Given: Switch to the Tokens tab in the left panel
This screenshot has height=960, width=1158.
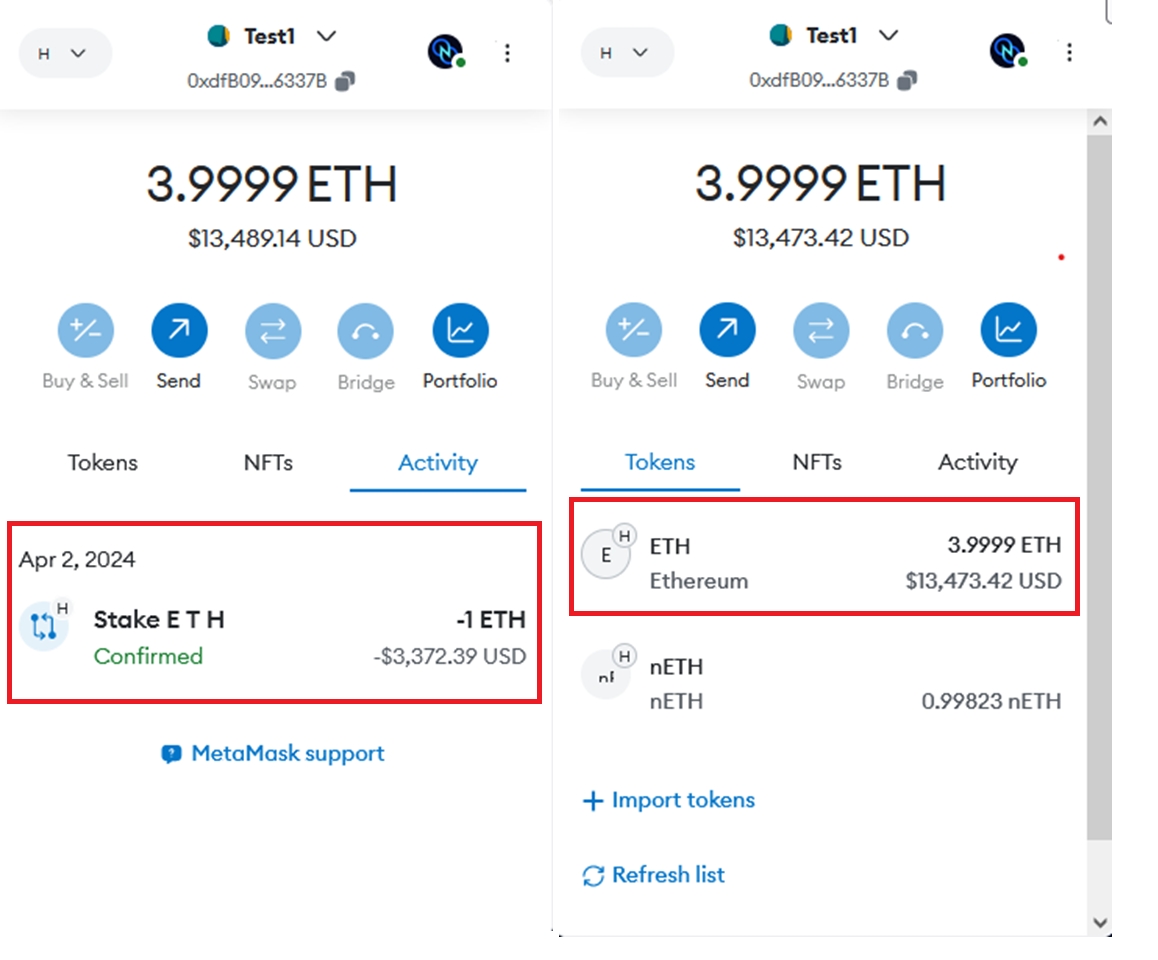Looking at the screenshot, I should [102, 463].
